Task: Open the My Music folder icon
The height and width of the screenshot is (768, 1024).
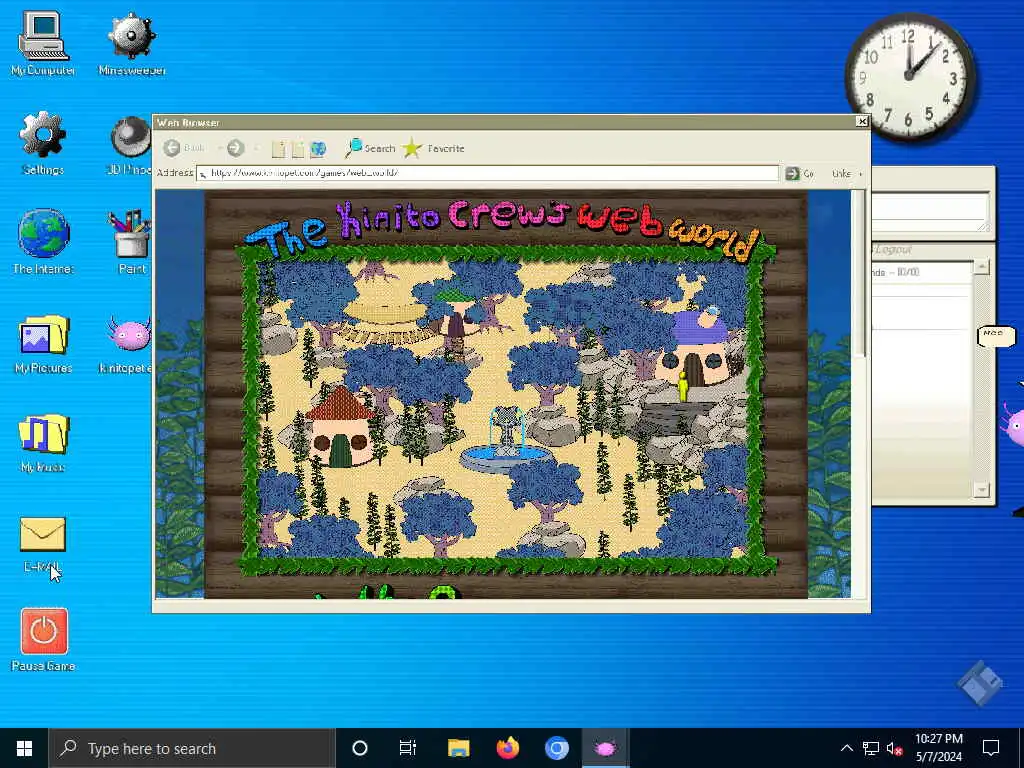Action: pyautogui.click(x=43, y=442)
